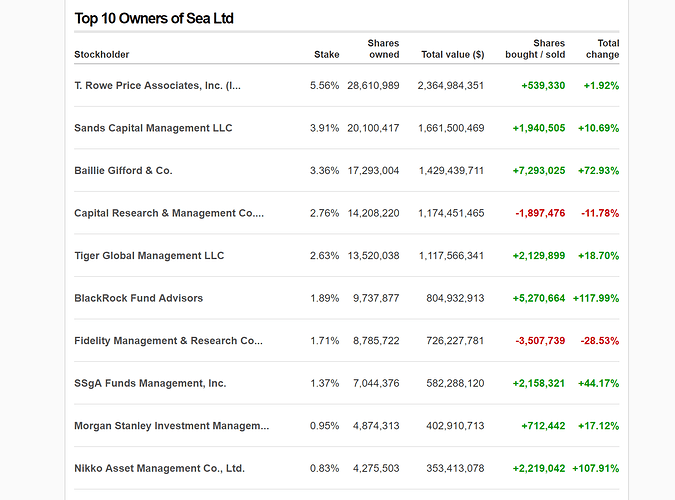
Task: Select total value 402,910,713
Action: pyautogui.click(x=455, y=426)
